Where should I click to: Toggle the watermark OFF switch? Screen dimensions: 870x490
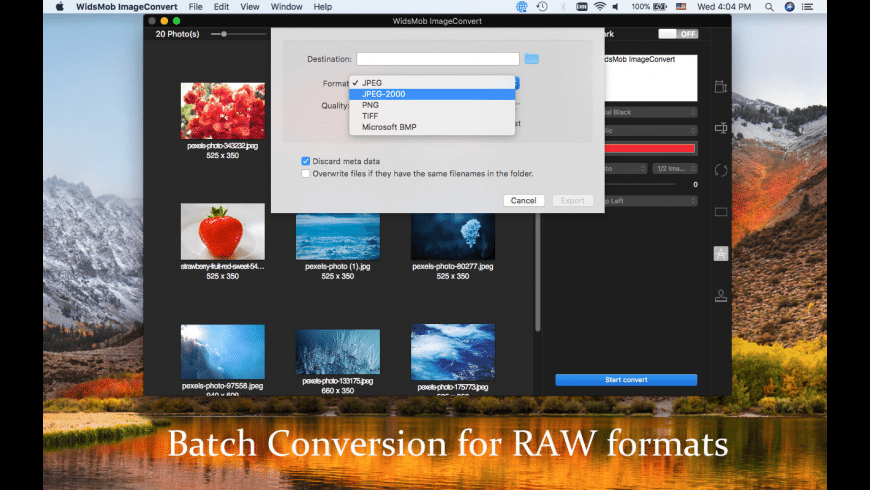click(678, 34)
